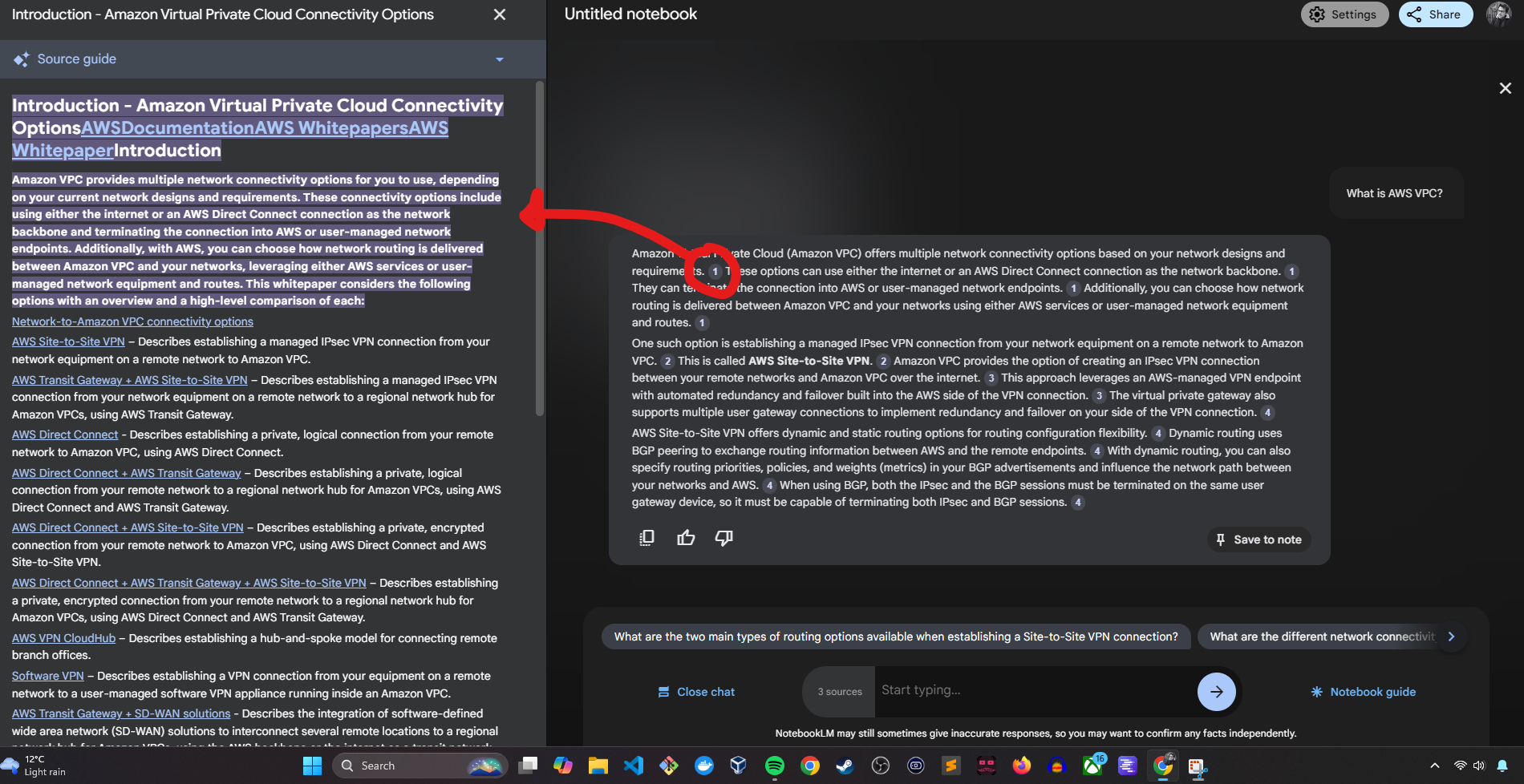This screenshot has height=784, width=1524.
Task: Open the 3 sources selector
Action: pyautogui.click(x=840, y=692)
